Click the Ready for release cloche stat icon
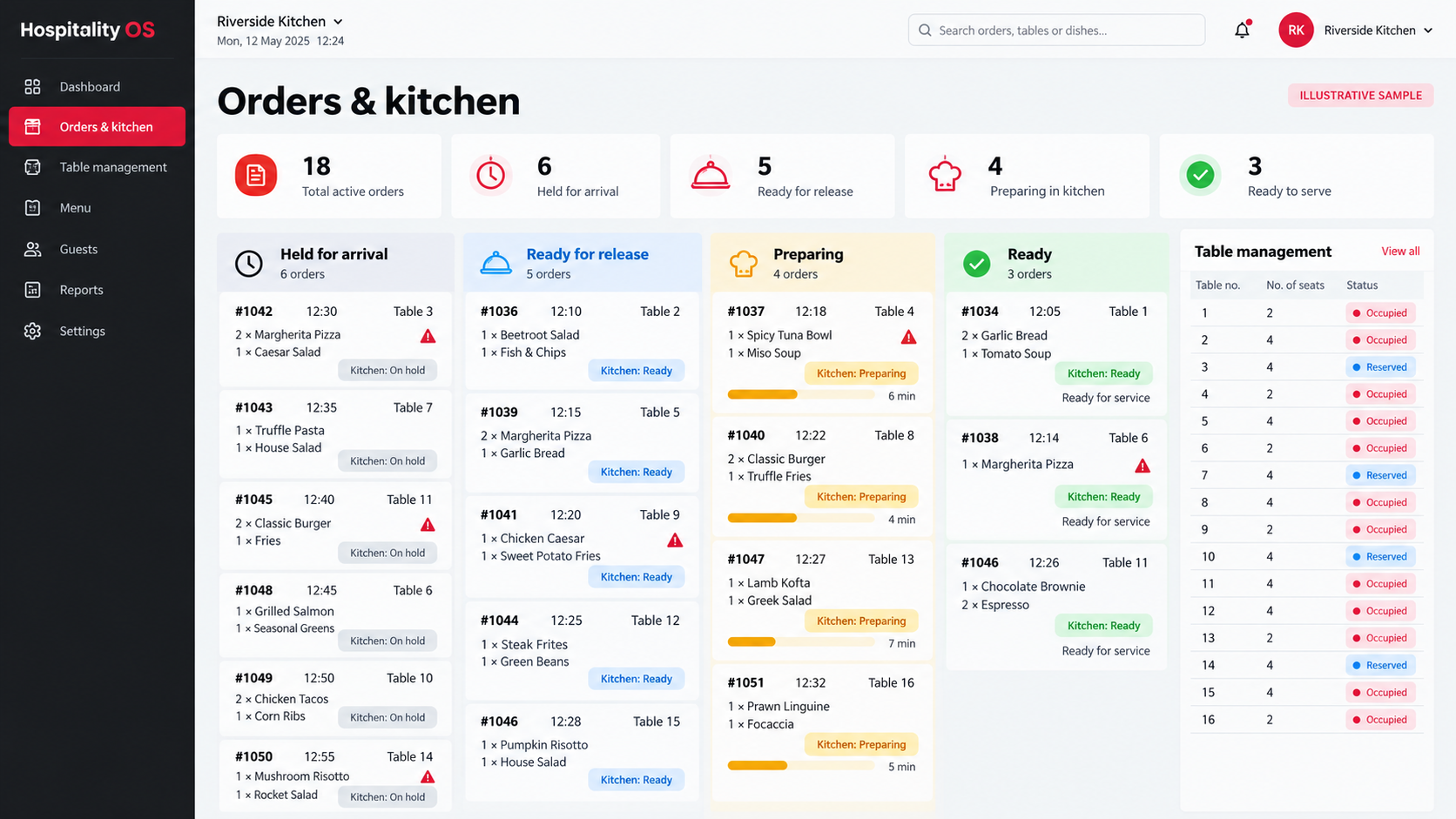1456x819 pixels. [711, 175]
